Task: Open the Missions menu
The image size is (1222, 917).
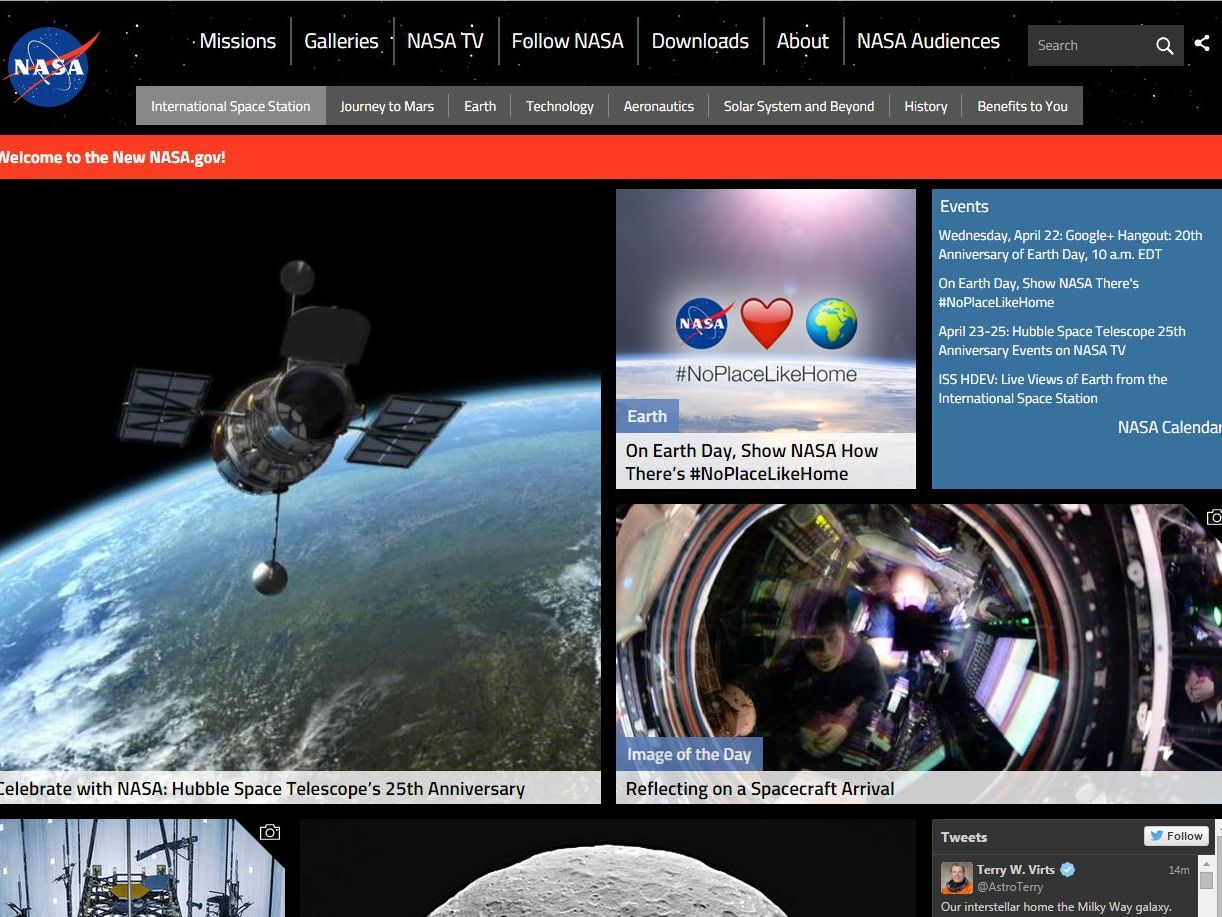Action: [x=237, y=41]
